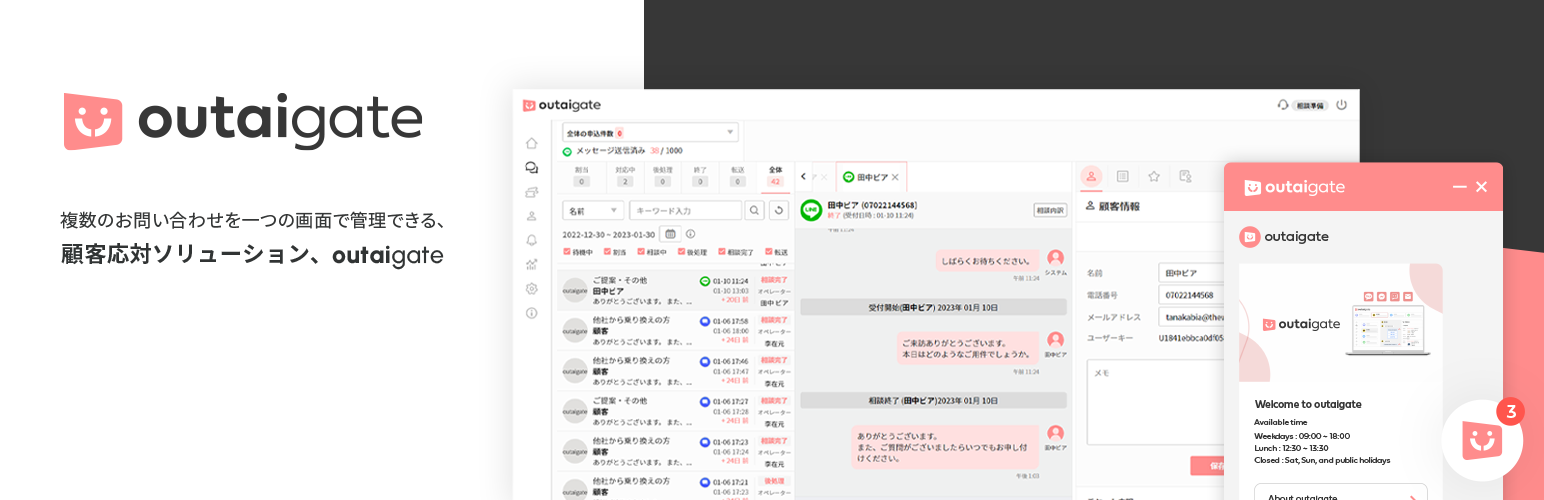The height and width of the screenshot is (500, 1544).
Task: Open the history clipboard tab icon
Action: pos(1185,176)
